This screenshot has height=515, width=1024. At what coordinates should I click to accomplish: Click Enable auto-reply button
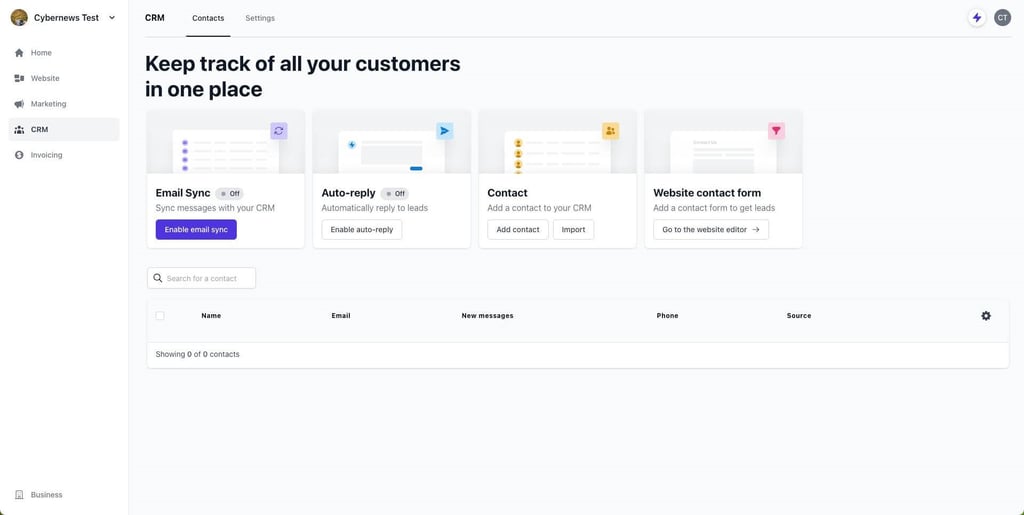(362, 230)
